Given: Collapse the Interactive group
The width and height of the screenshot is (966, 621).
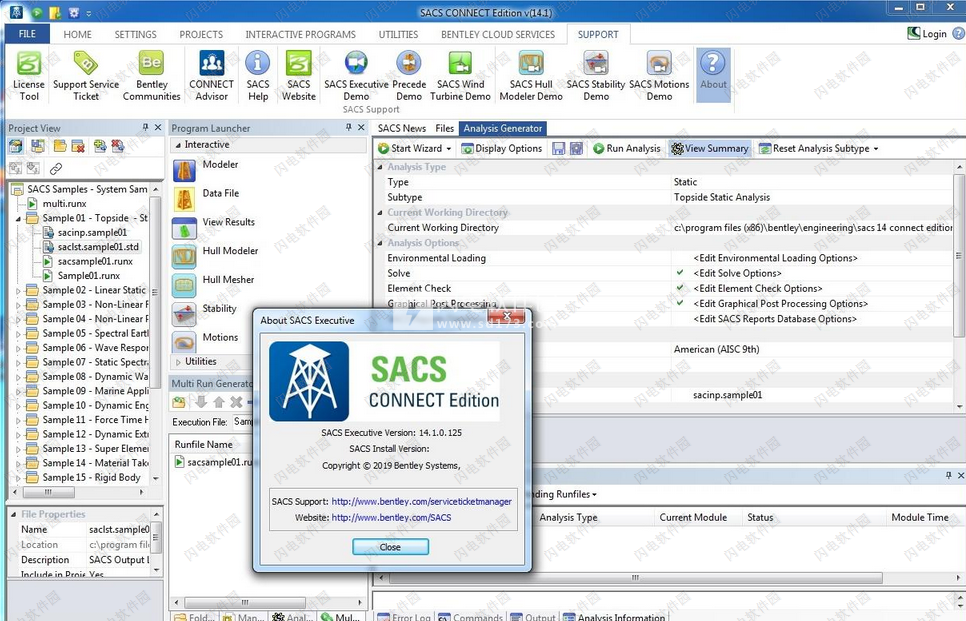Looking at the screenshot, I should tap(178, 145).
